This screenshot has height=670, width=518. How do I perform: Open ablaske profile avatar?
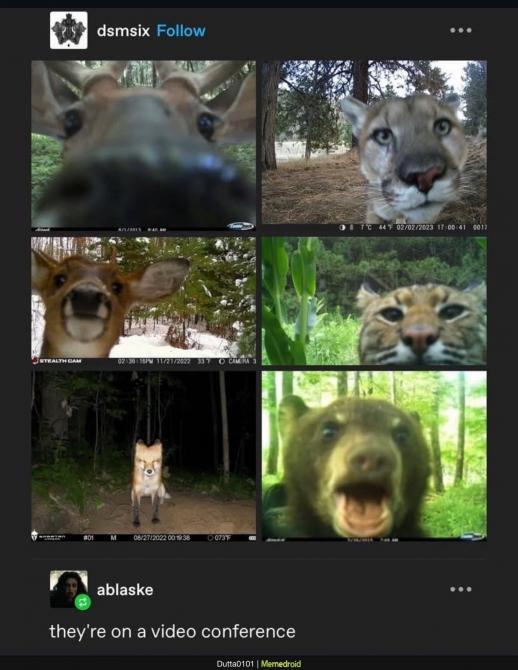pyautogui.click(x=69, y=588)
